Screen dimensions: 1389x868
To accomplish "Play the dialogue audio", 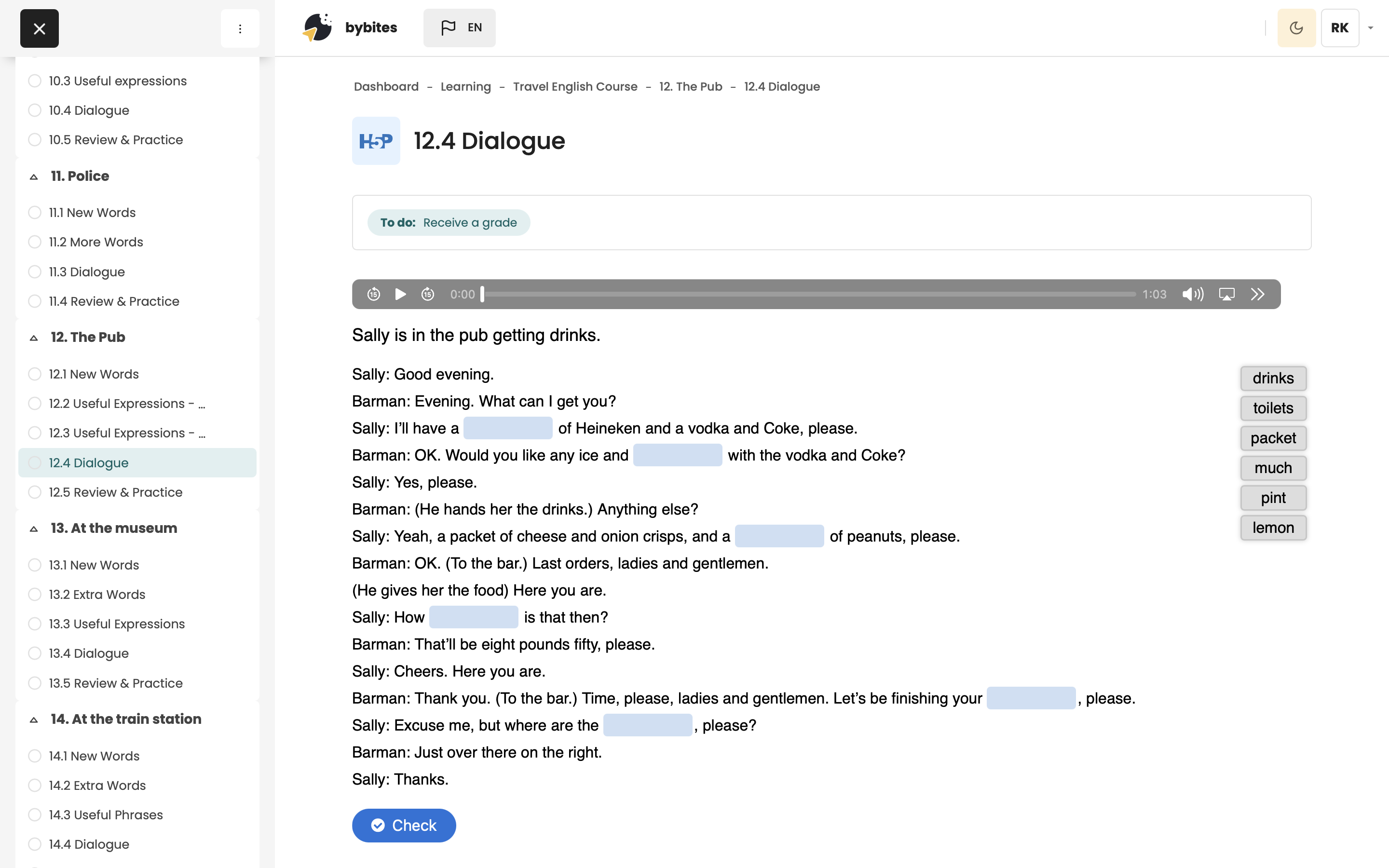I will [401, 295].
